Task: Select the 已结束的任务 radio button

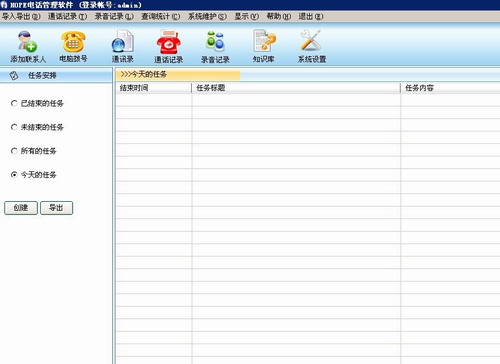Action: coord(14,103)
